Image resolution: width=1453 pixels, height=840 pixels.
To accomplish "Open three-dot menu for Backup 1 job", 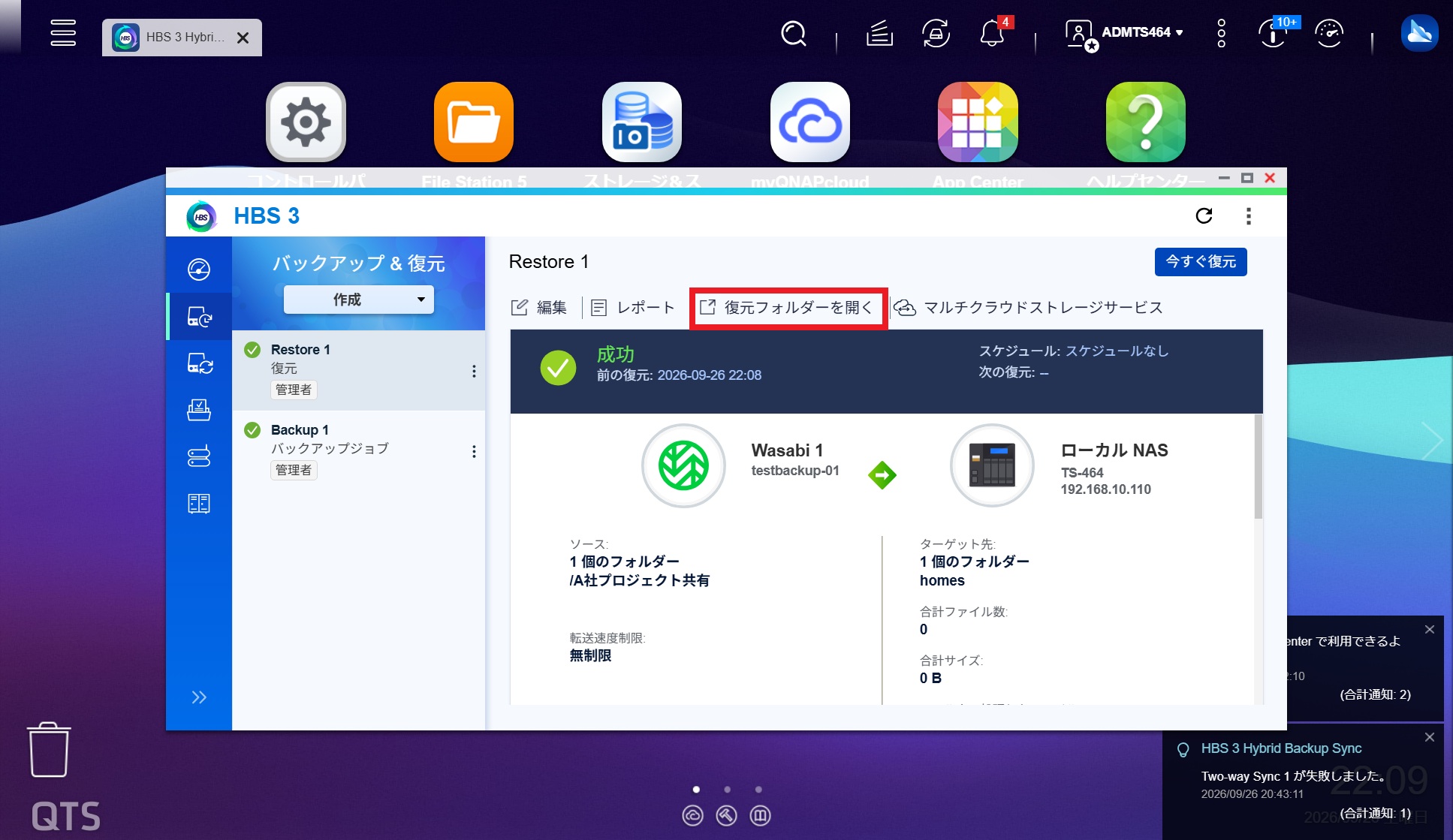I will 474,451.
